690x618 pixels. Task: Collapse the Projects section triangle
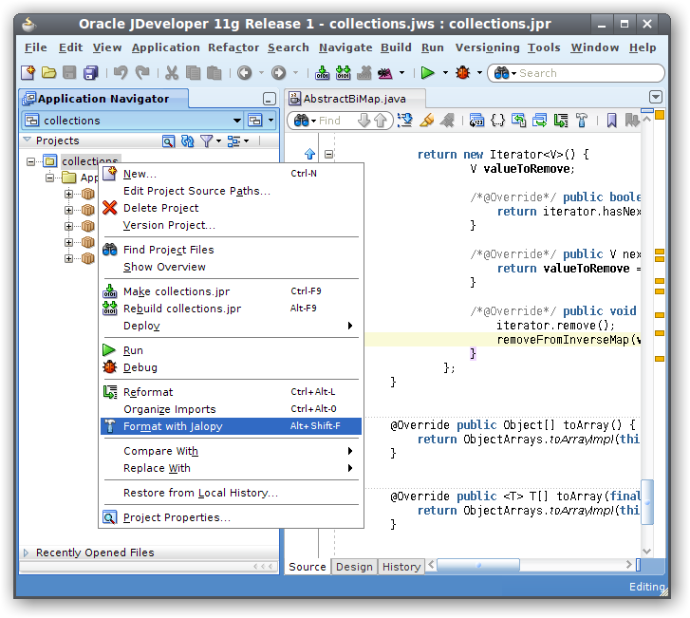point(27,140)
